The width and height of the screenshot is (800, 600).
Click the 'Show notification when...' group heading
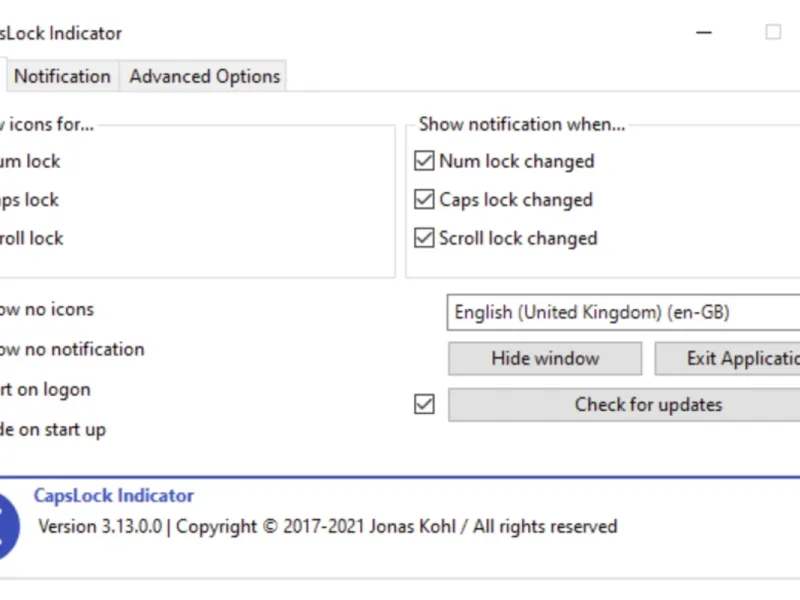tap(522, 124)
